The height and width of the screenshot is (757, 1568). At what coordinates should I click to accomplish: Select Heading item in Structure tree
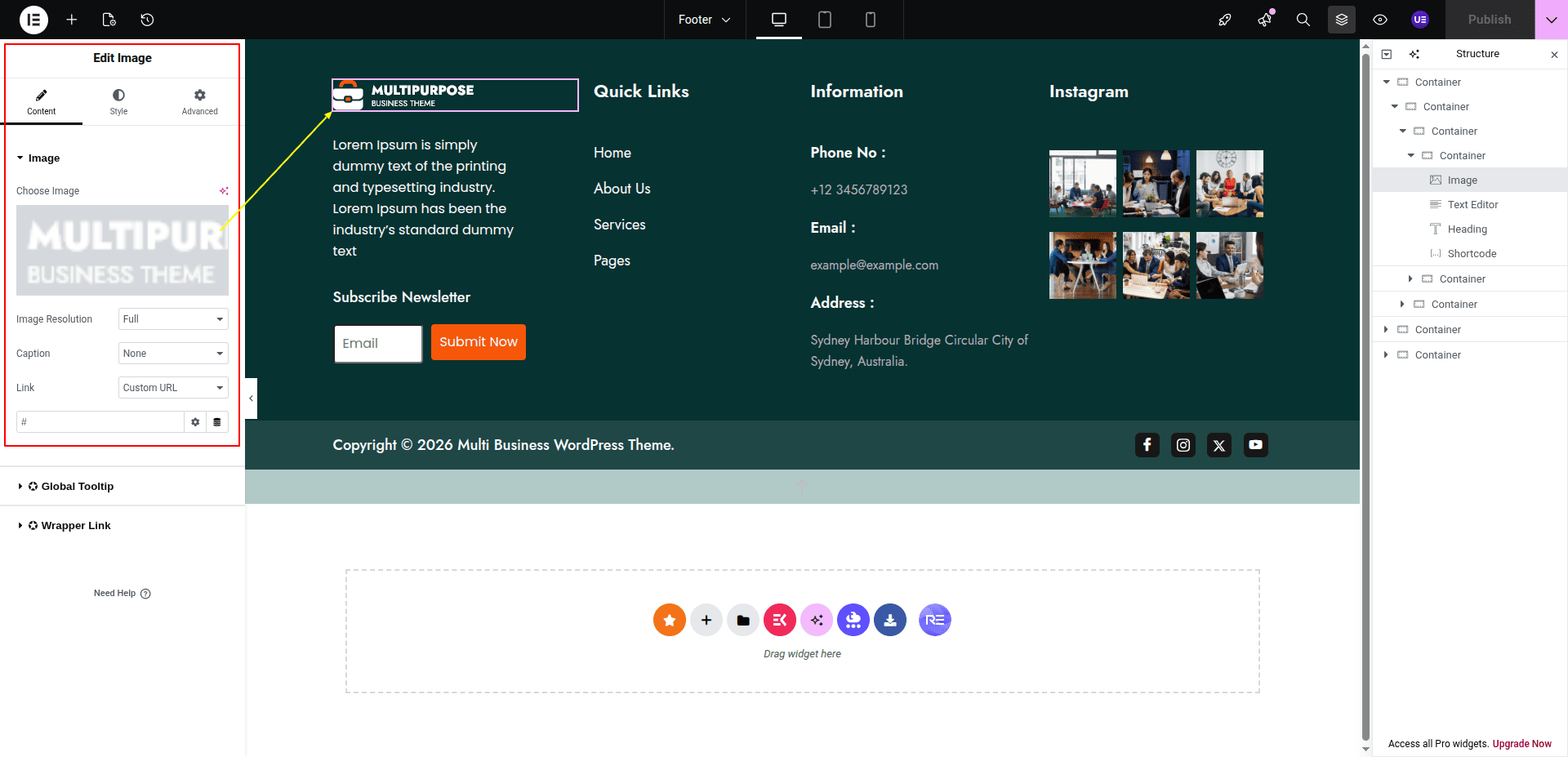point(1470,229)
